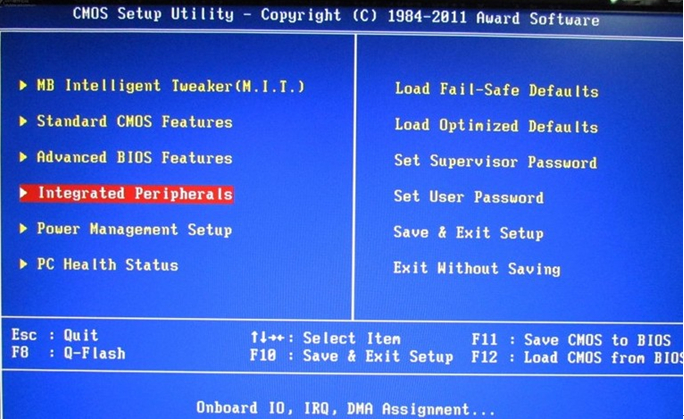Expand Standard CMOS Features menu
Image resolution: width=684 pixels, height=420 pixels.
[134, 121]
